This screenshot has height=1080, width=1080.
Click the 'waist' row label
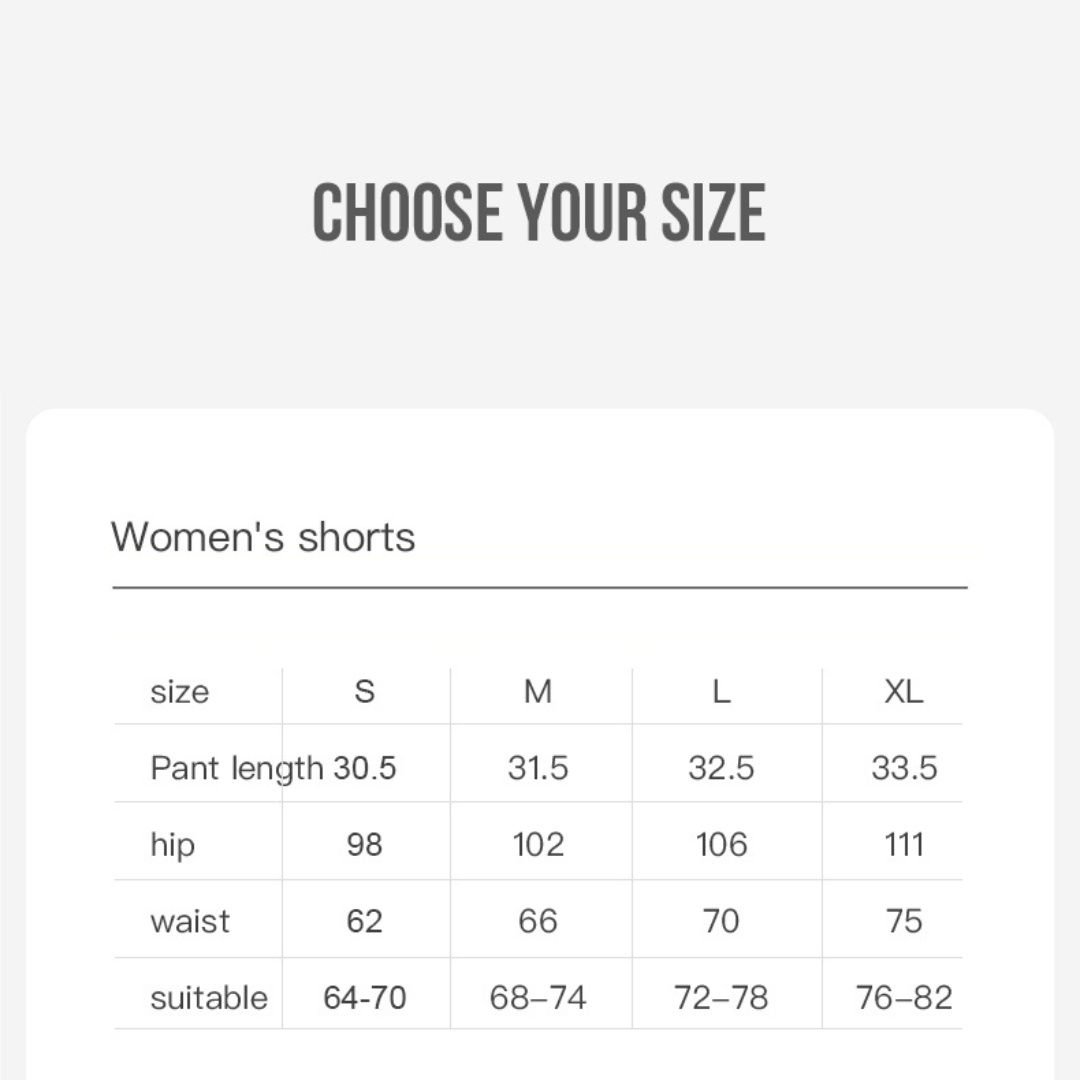click(x=190, y=921)
